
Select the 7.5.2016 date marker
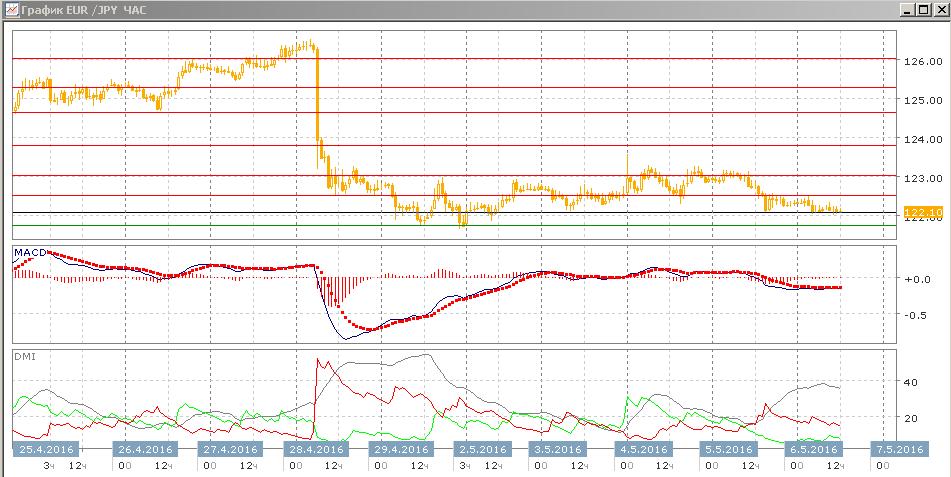(x=900, y=450)
